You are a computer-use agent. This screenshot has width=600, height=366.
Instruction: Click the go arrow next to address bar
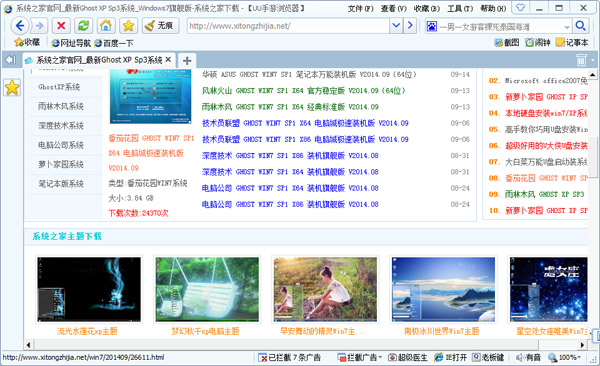click(410, 26)
